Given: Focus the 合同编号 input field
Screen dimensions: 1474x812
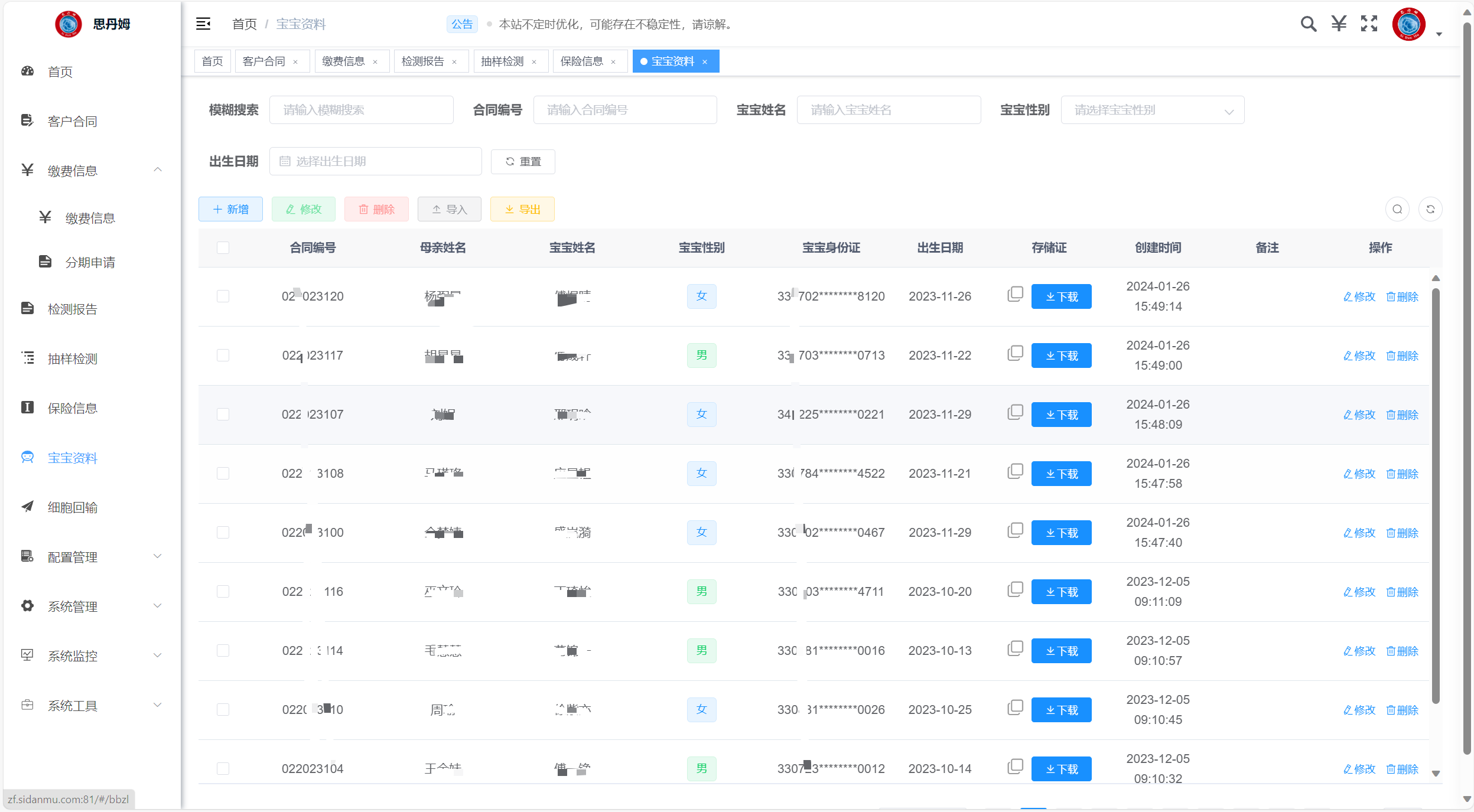Looking at the screenshot, I should pos(625,110).
